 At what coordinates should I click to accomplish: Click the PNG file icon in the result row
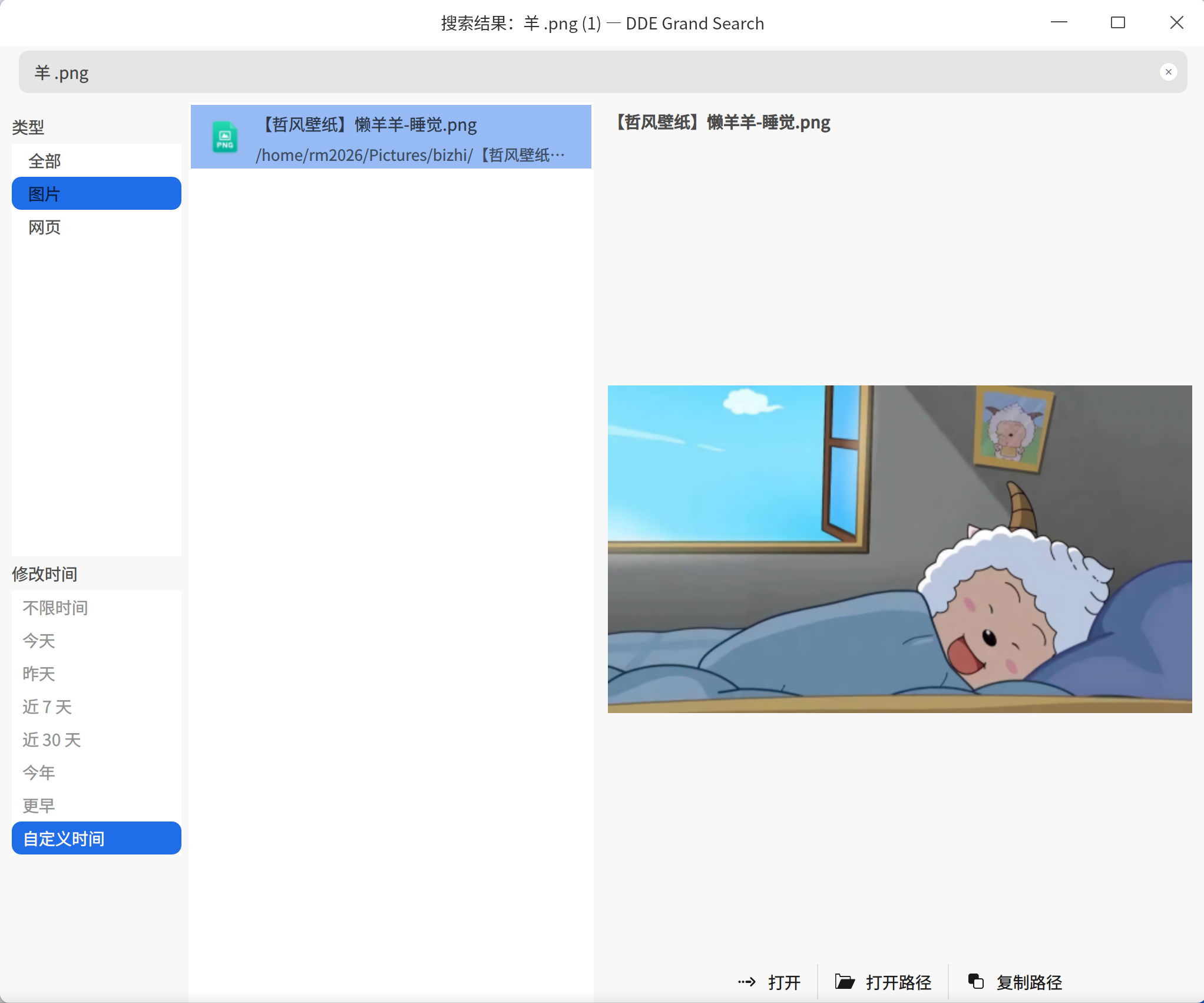(x=224, y=137)
